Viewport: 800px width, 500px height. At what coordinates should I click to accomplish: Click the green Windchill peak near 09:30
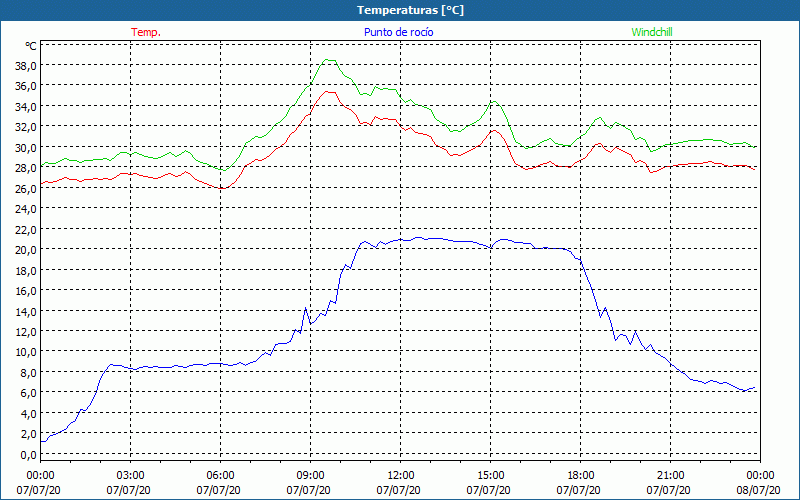point(329,60)
